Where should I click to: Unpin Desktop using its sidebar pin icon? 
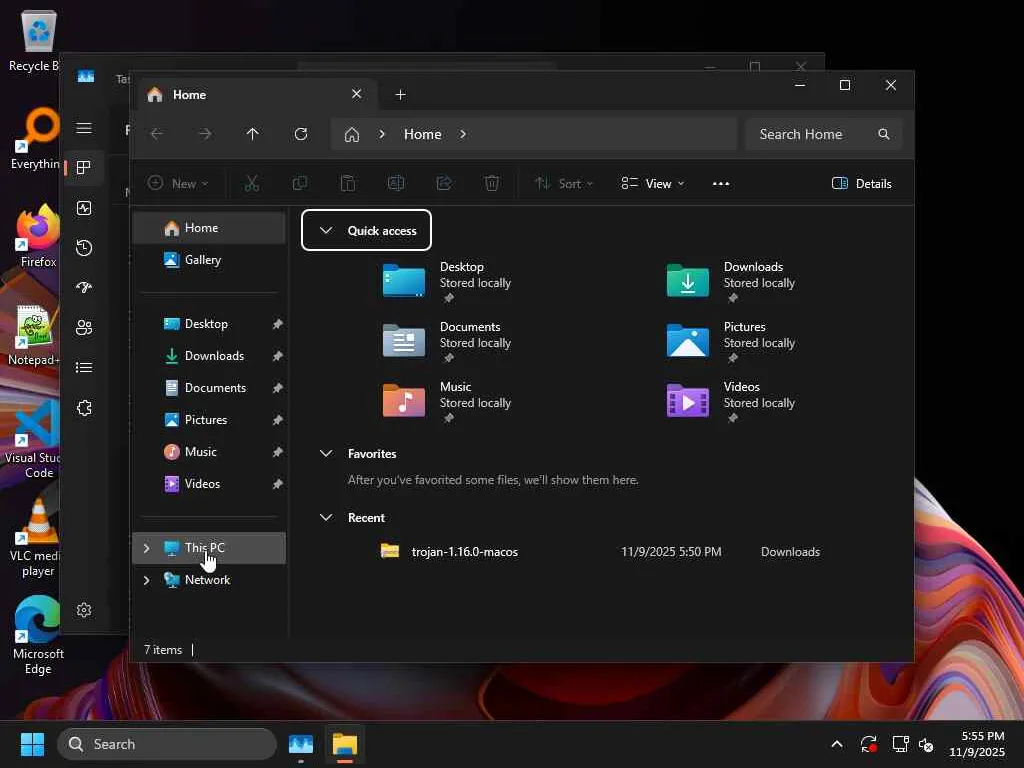278,324
